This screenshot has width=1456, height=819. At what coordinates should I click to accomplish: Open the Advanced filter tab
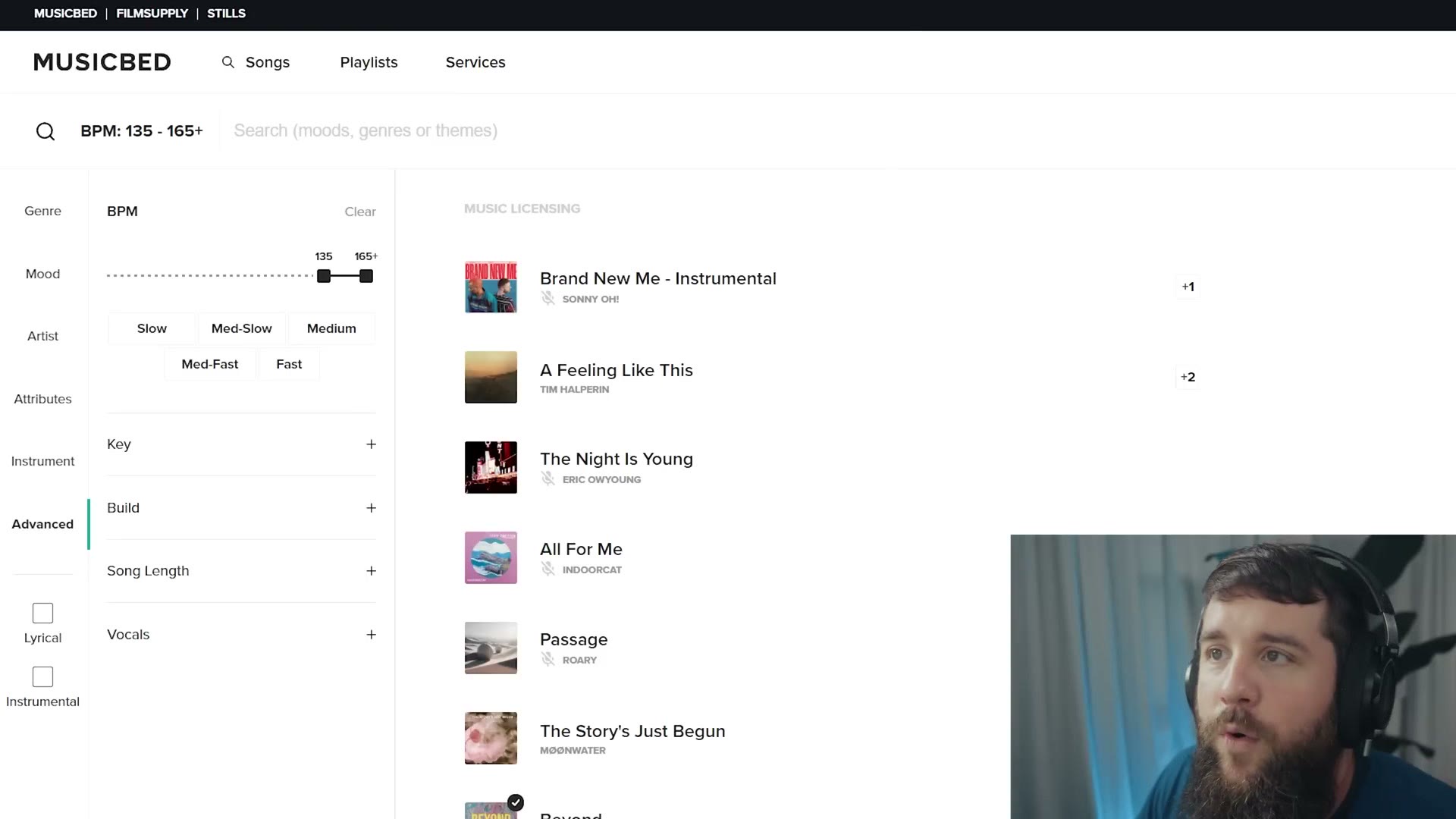[42, 524]
